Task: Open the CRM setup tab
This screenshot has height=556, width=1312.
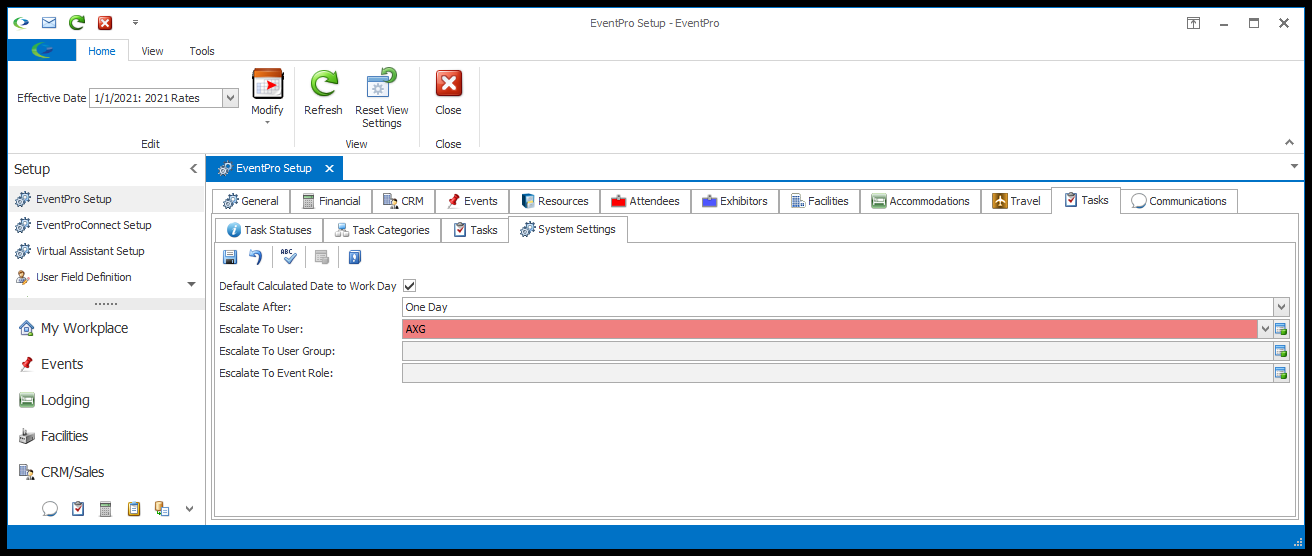Action: 403,201
